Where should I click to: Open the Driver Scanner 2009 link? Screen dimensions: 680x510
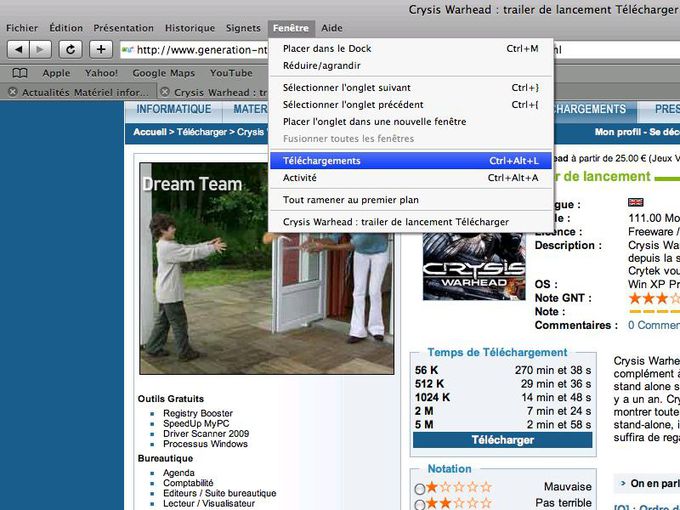coord(206,434)
